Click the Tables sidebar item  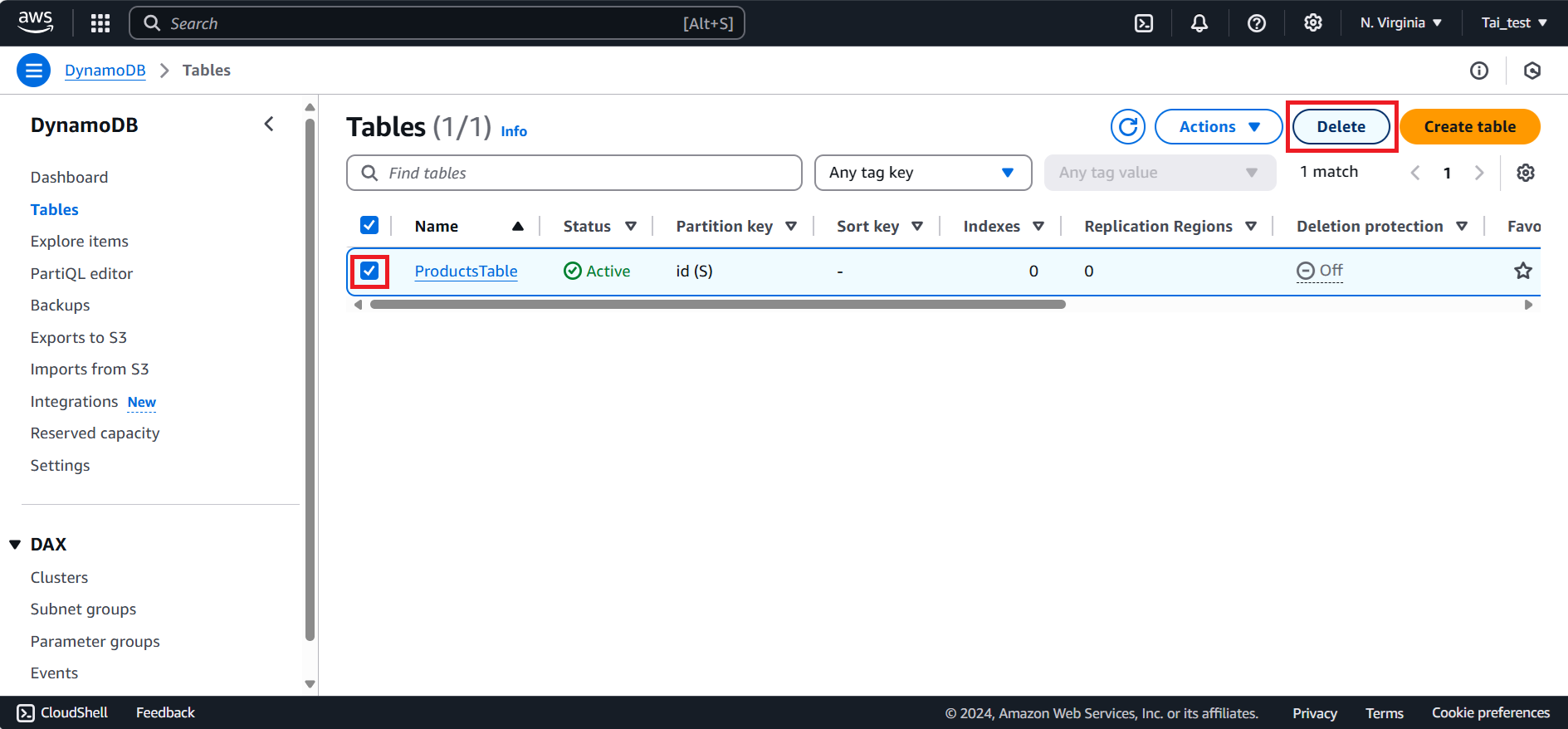tap(55, 210)
